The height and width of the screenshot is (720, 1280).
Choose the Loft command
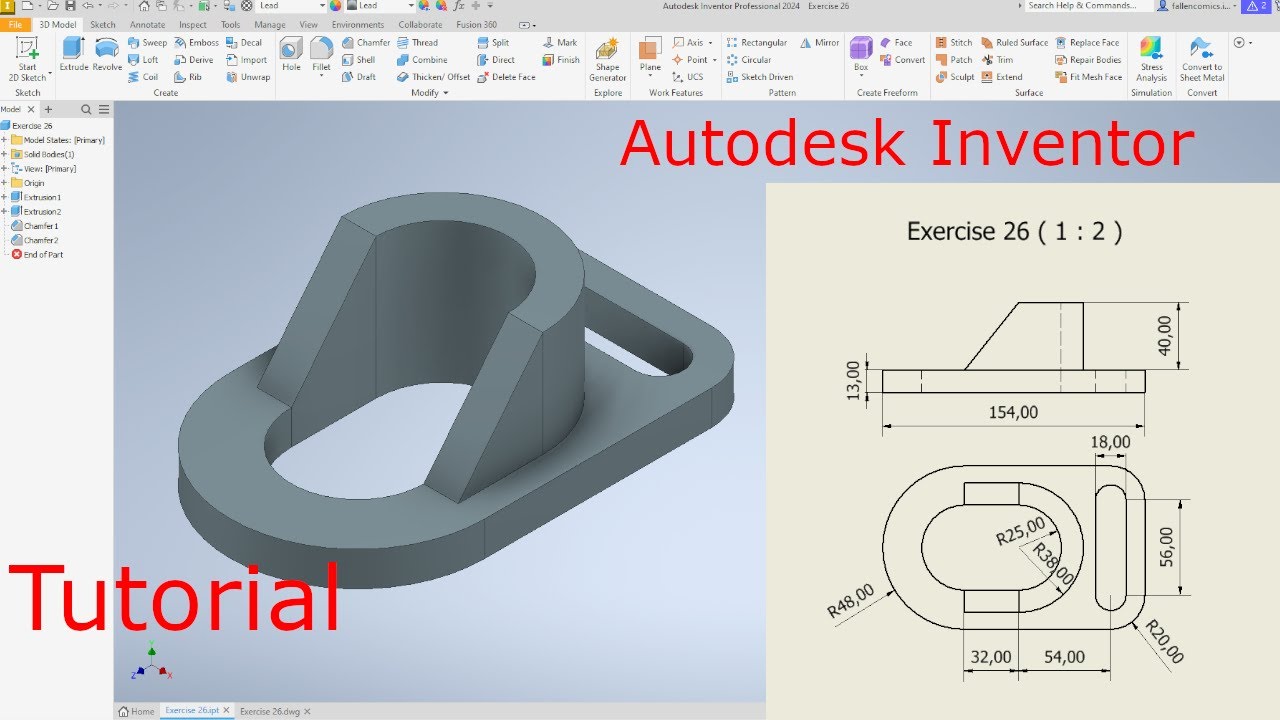point(144,60)
